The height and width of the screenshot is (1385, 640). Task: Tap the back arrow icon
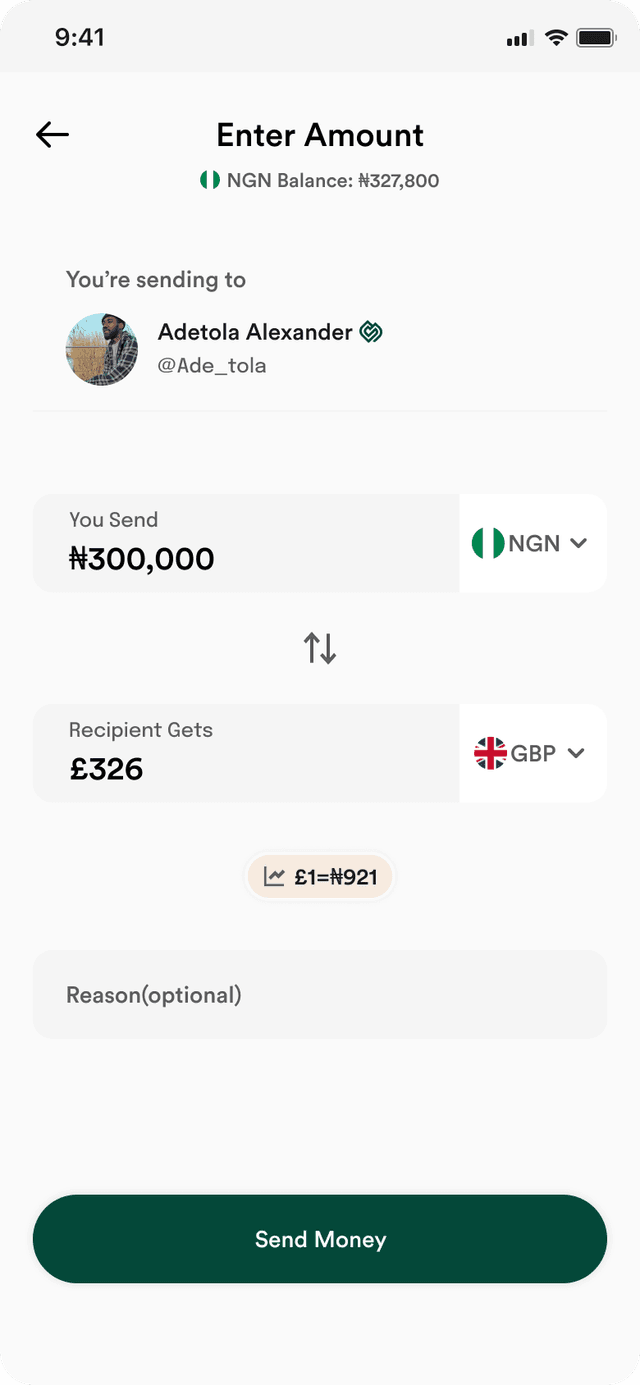click(52, 135)
